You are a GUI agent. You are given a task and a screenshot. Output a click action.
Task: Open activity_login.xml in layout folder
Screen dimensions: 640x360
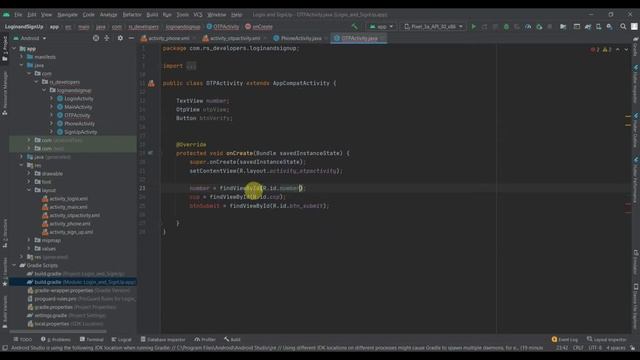68,199
